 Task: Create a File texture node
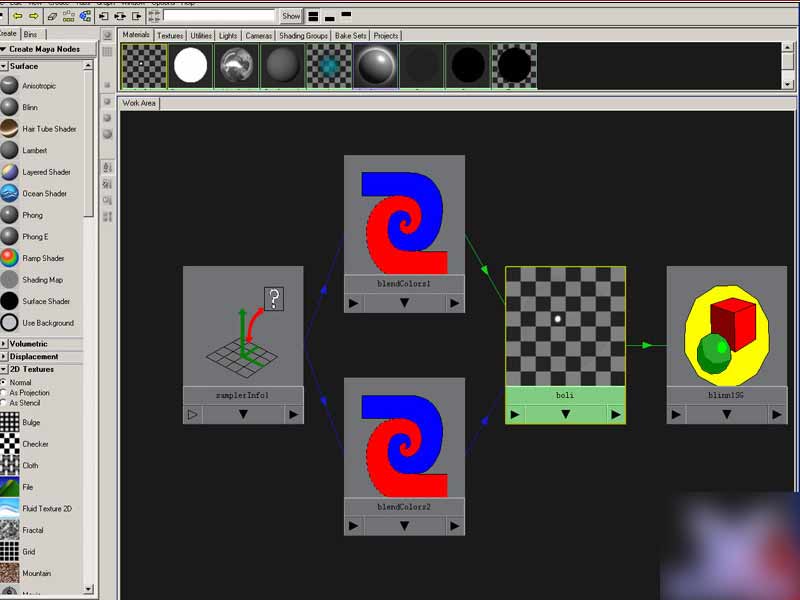(x=17, y=487)
